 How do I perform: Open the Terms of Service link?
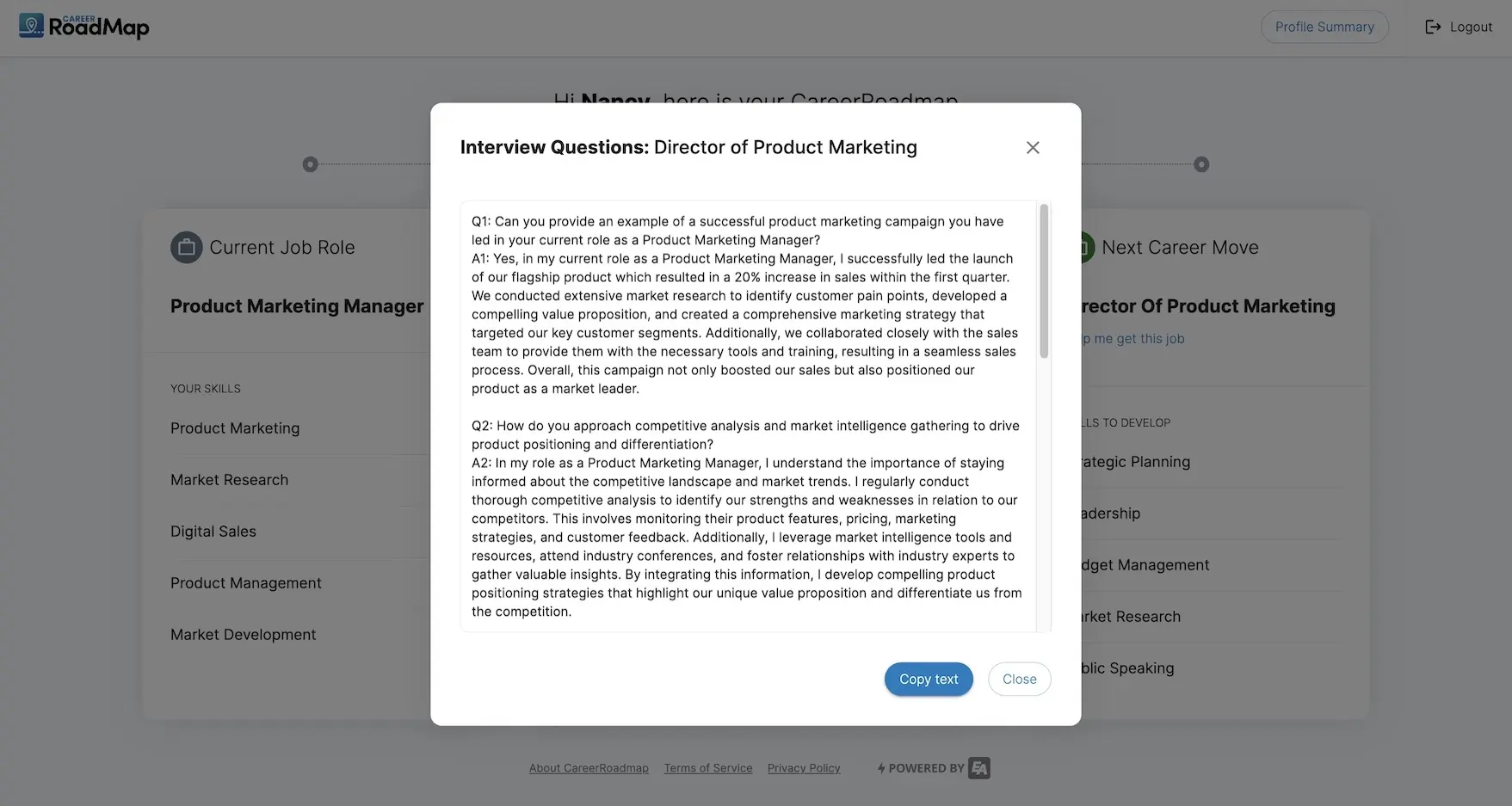coord(707,768)
